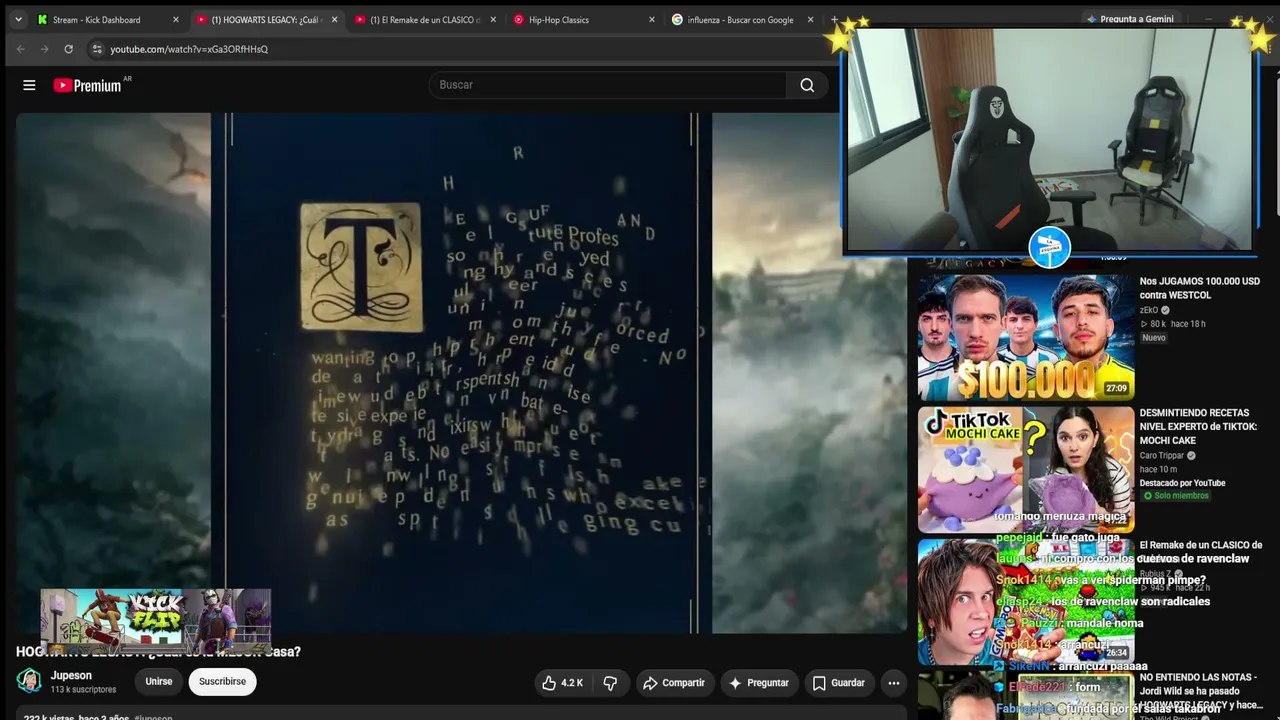Open the Jupeson channel name link
Viewport: 1280px width, 720px height.
pos(71,676)
